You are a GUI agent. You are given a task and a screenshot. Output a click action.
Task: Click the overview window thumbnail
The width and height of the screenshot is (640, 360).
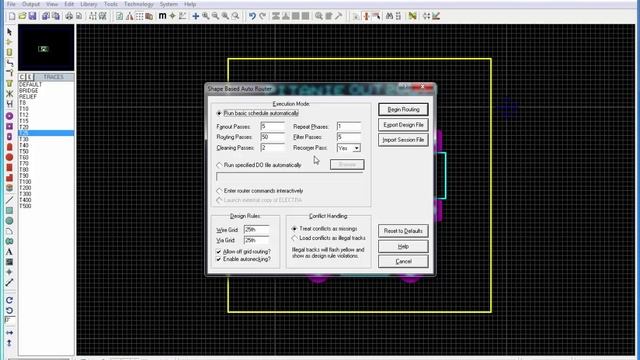(x=46, y=48)
